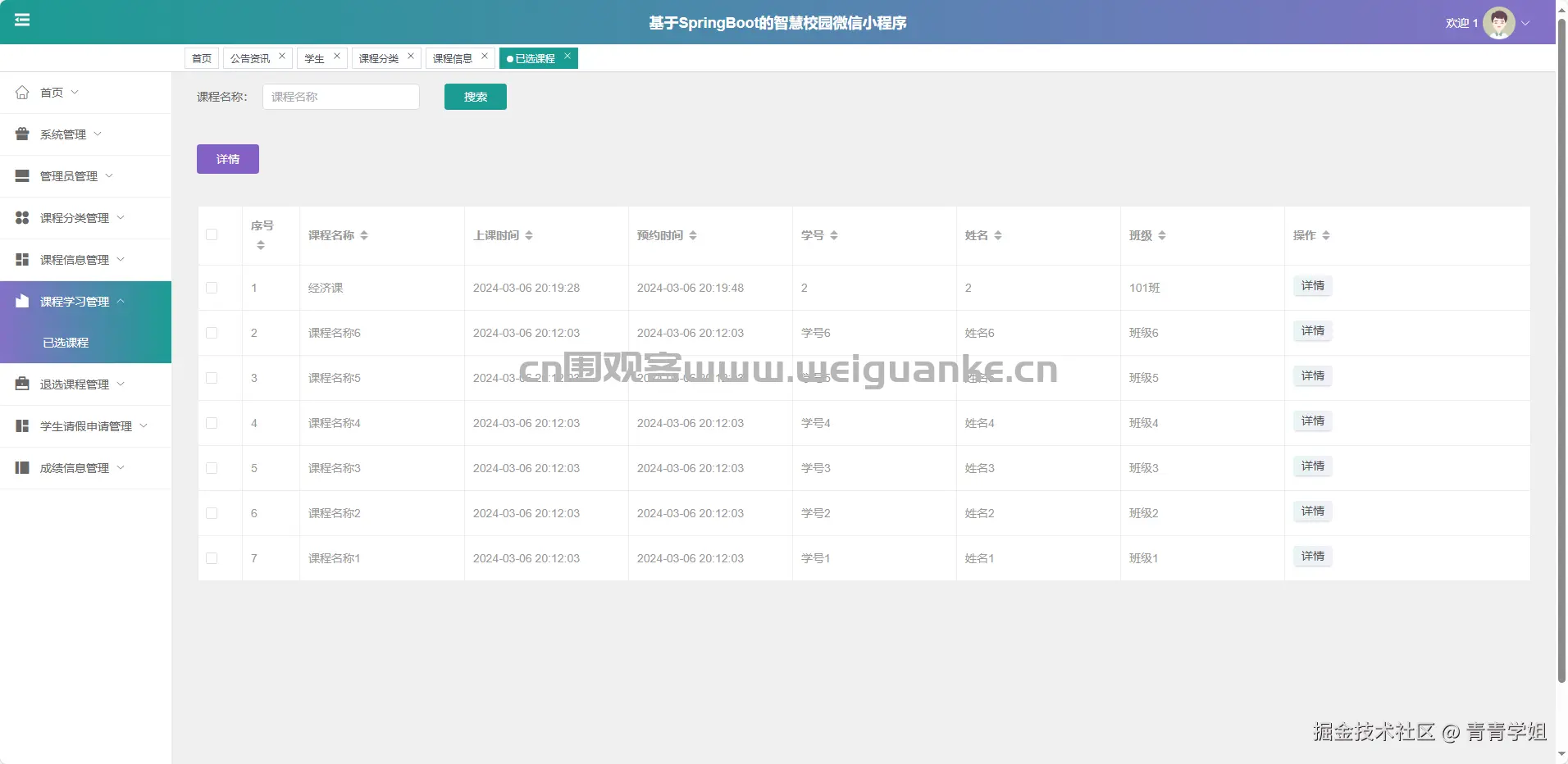Screen dimensions: 1568x764
Task: Toggle the hamburger sidebar menu icon
Action: [x=22, y=20]
